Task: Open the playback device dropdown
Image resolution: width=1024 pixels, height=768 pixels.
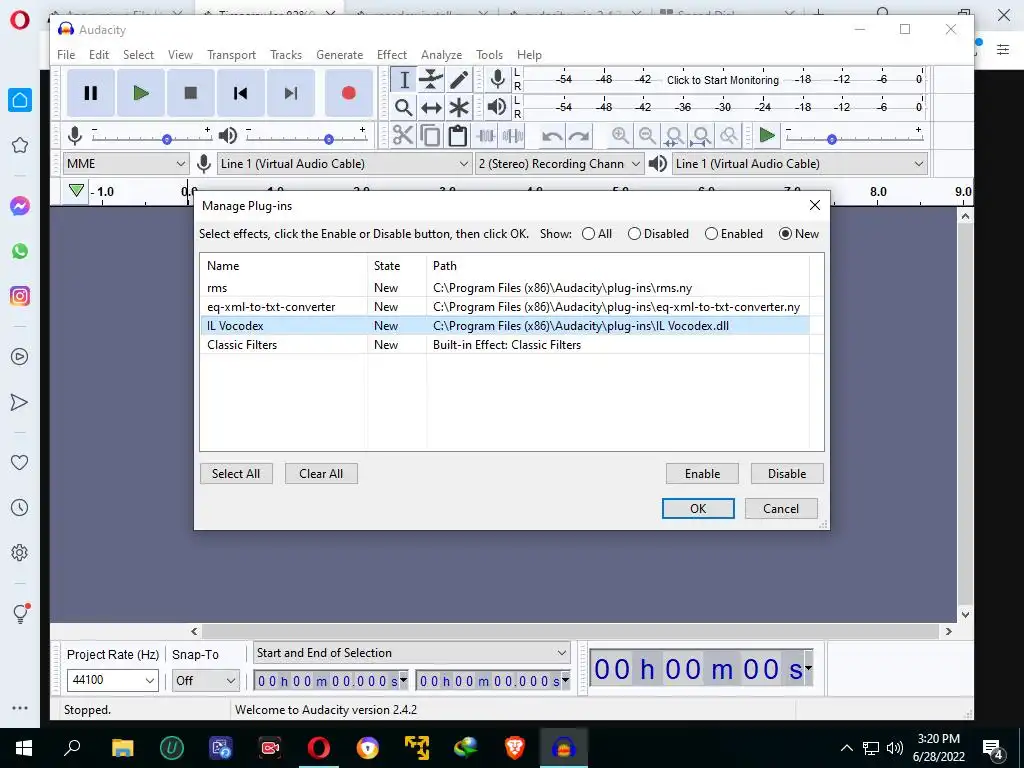Action: 799,164
